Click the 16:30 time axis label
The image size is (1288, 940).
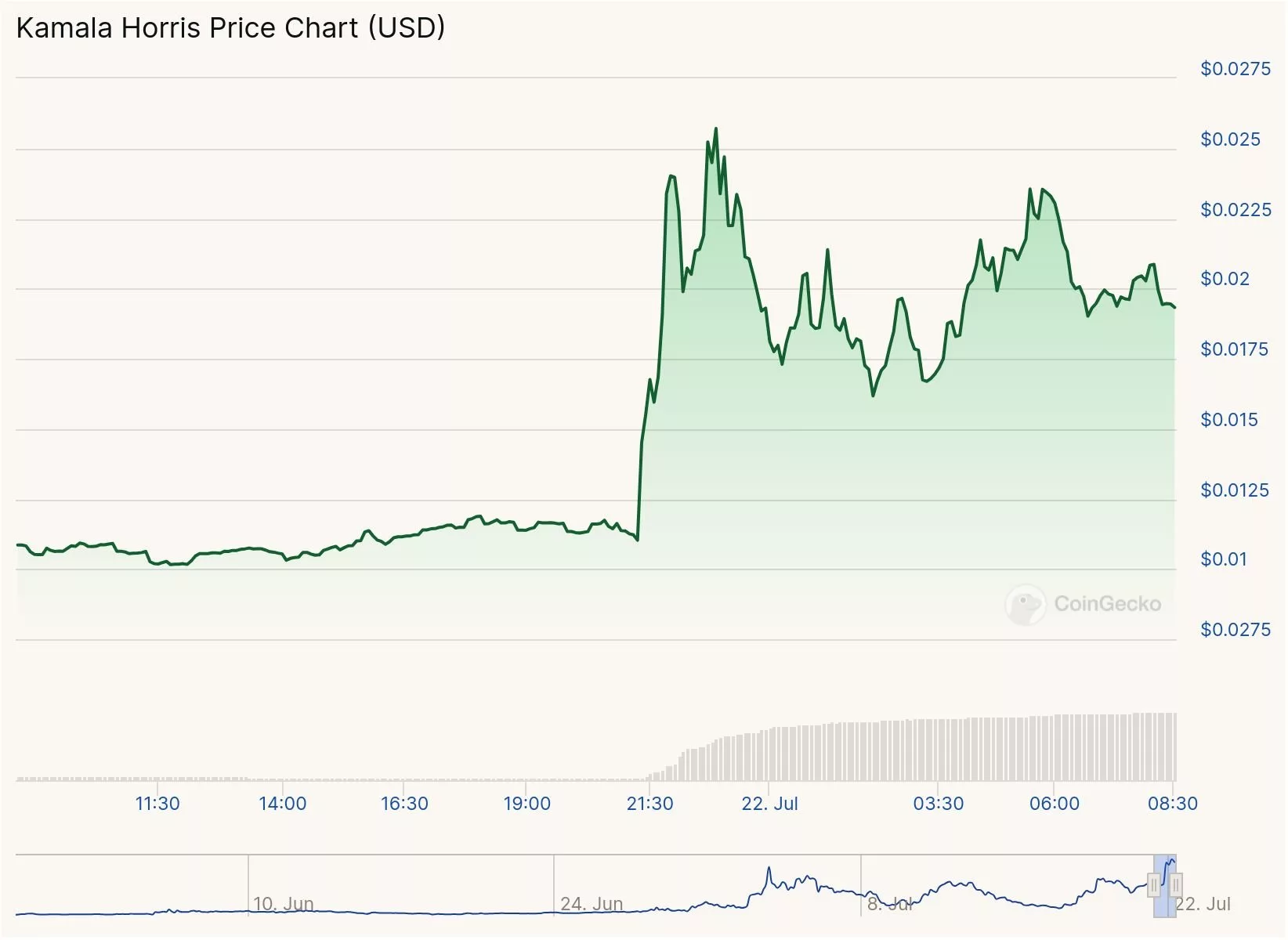click(x=404, y=804)
